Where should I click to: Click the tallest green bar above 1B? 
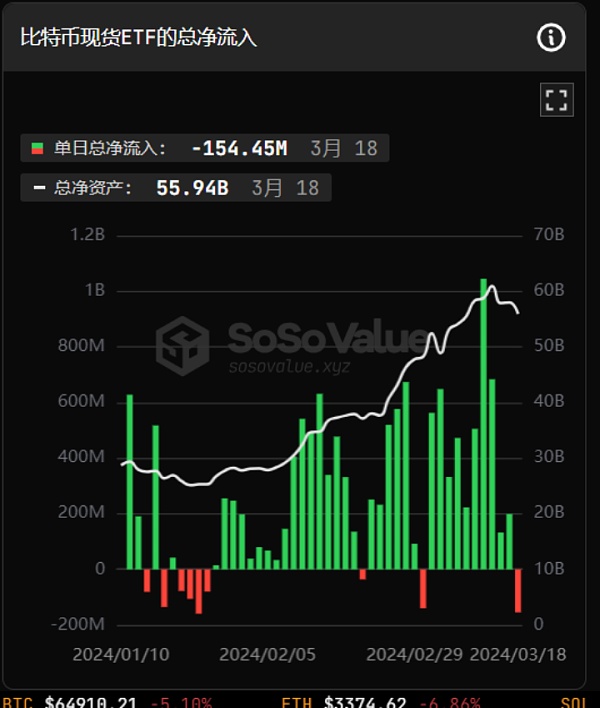(x=484, y=424)
